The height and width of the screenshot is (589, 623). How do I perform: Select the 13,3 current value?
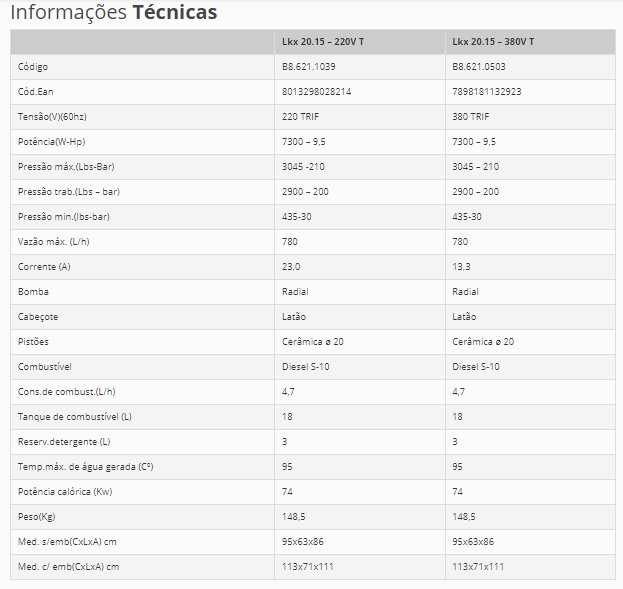[x=461, y=267]
